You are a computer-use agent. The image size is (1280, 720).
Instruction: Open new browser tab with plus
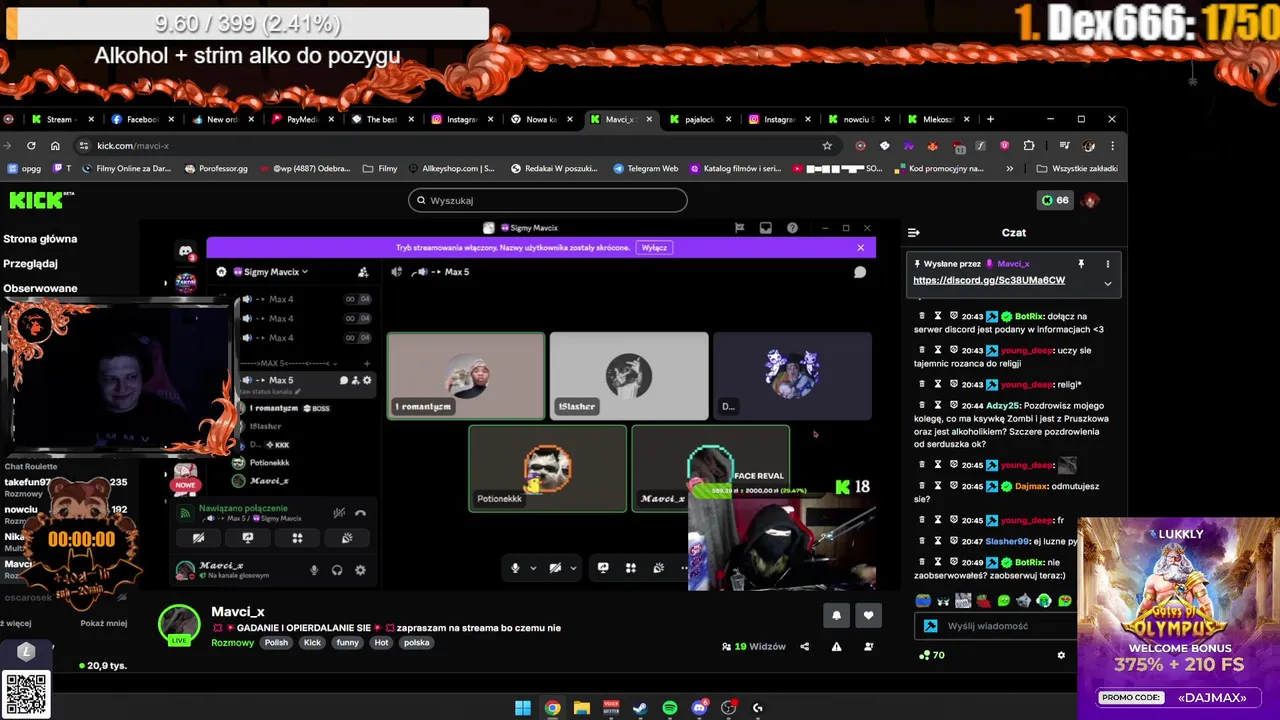[990, 119]
